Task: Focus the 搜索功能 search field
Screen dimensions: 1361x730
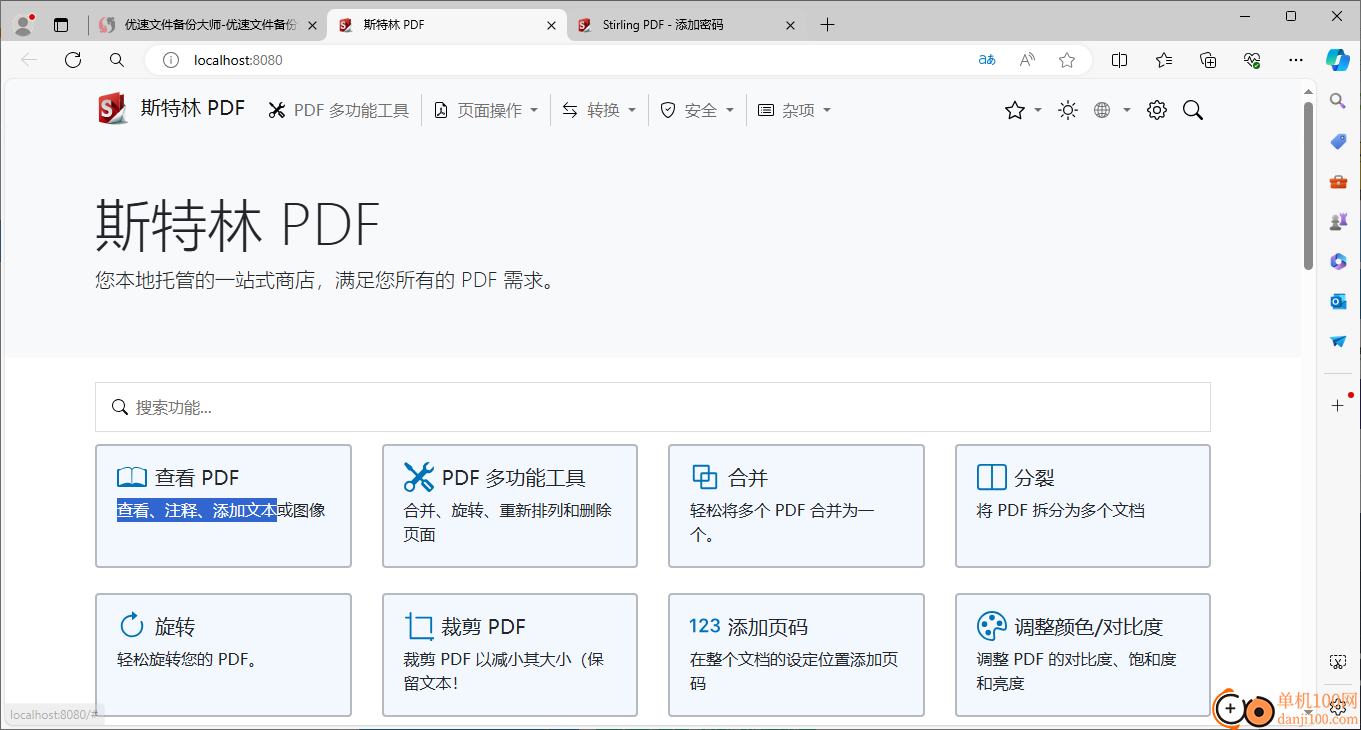Action: [x=653, y=407]
